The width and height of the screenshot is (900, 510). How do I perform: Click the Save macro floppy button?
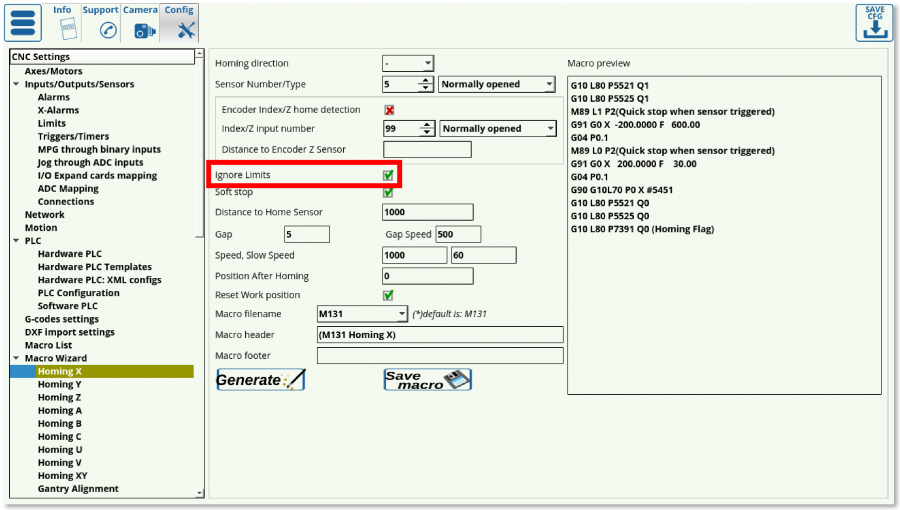pos(427,380)
